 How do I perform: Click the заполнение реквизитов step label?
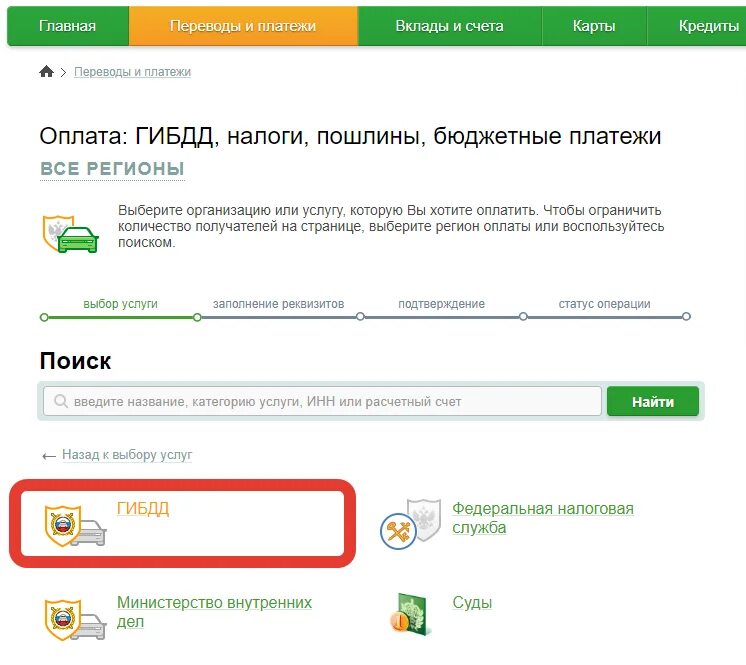(278, 304)
